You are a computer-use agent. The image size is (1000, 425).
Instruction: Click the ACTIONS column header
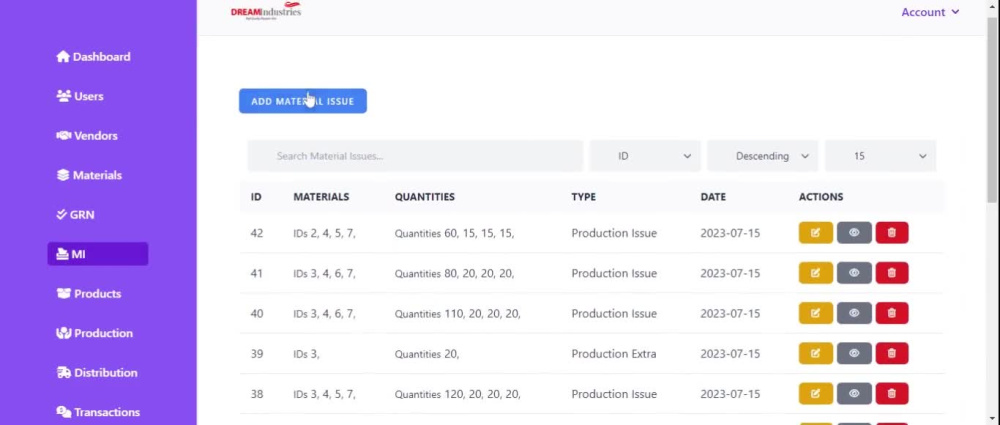821,197
